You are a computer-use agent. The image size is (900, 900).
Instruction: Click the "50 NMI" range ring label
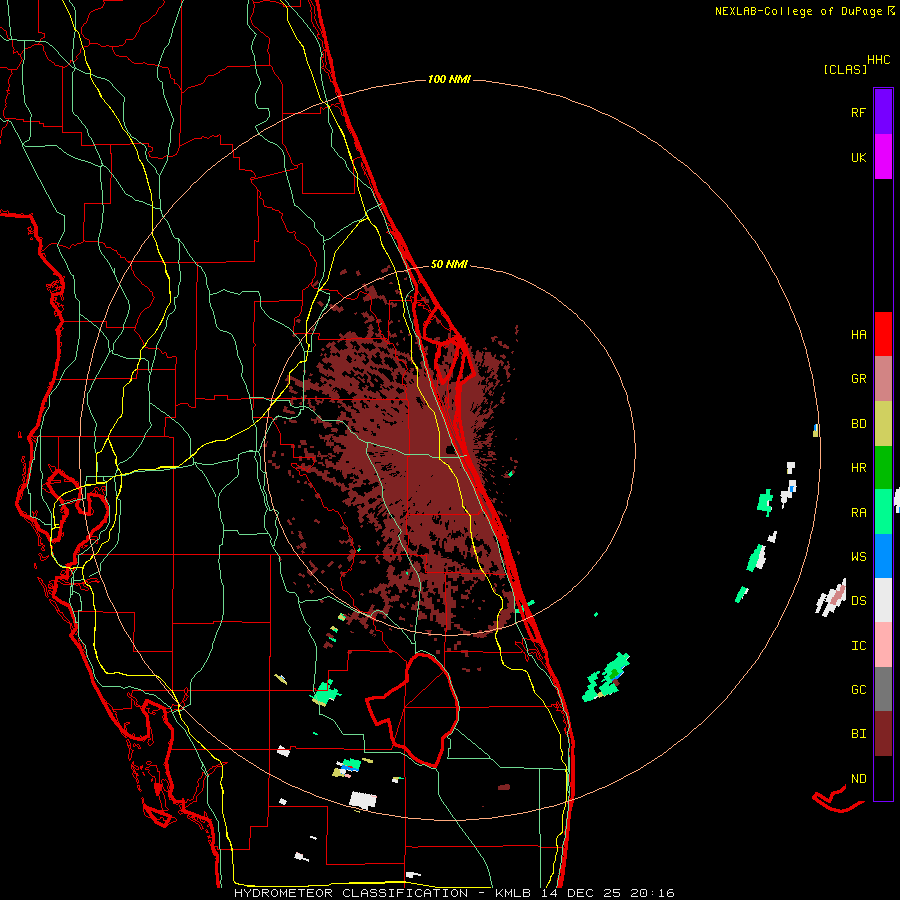449,265
